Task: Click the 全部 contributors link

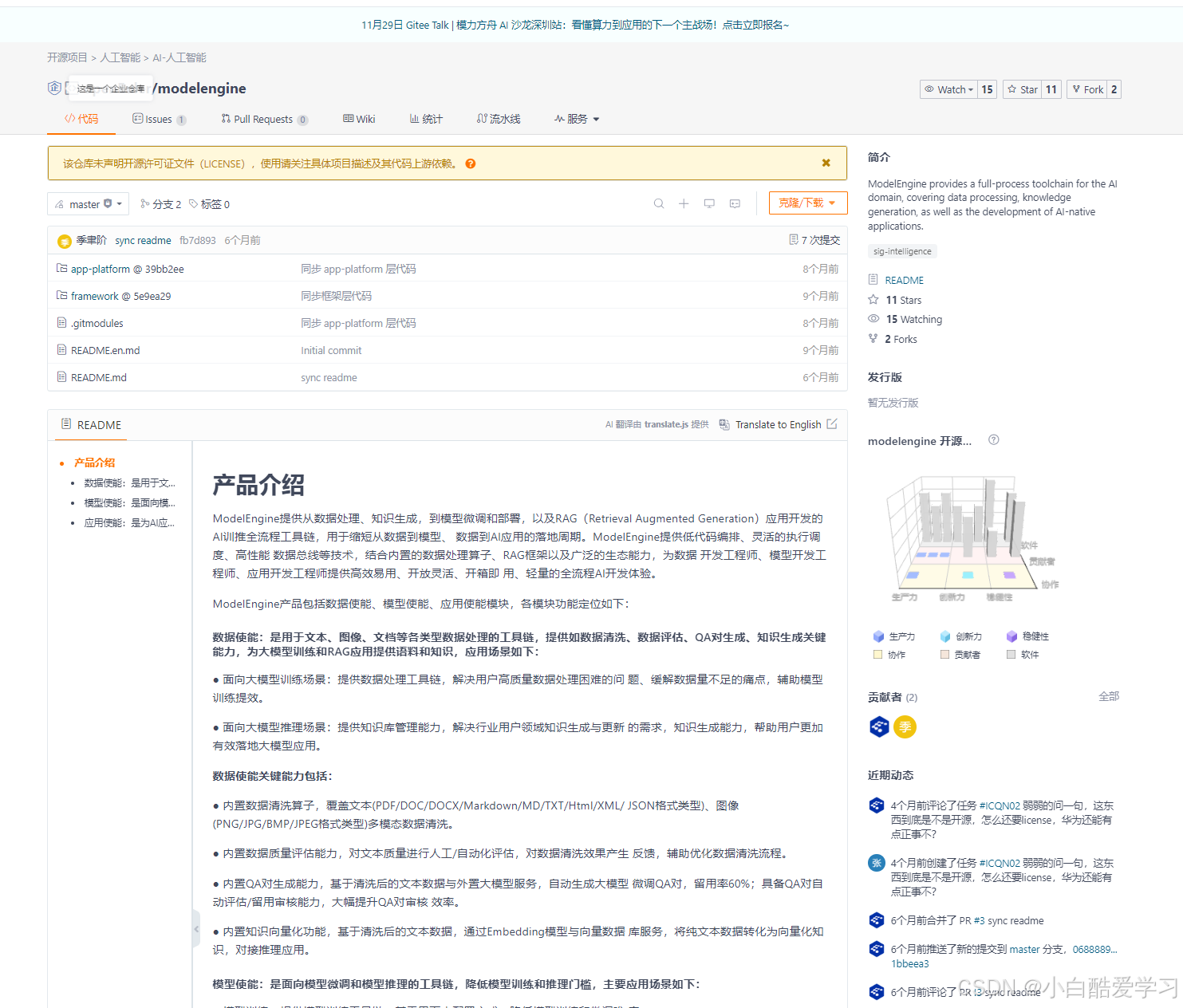Action: (x=1109, y=696)
